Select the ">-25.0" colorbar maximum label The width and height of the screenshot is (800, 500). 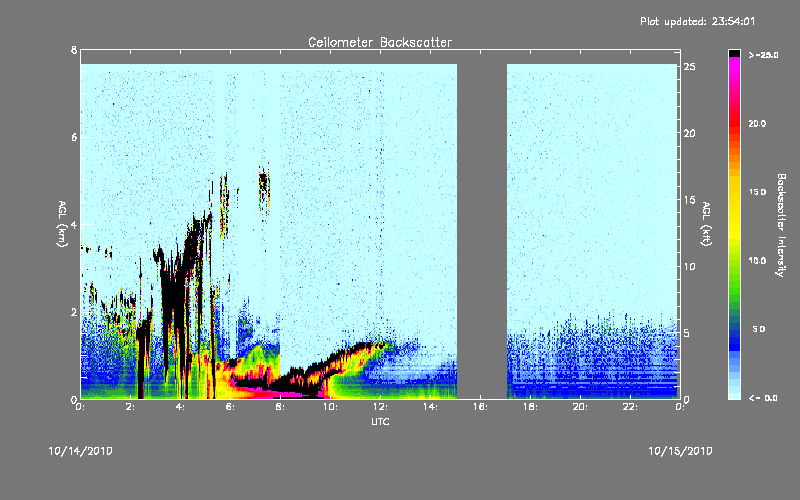(x=763, y=55)
